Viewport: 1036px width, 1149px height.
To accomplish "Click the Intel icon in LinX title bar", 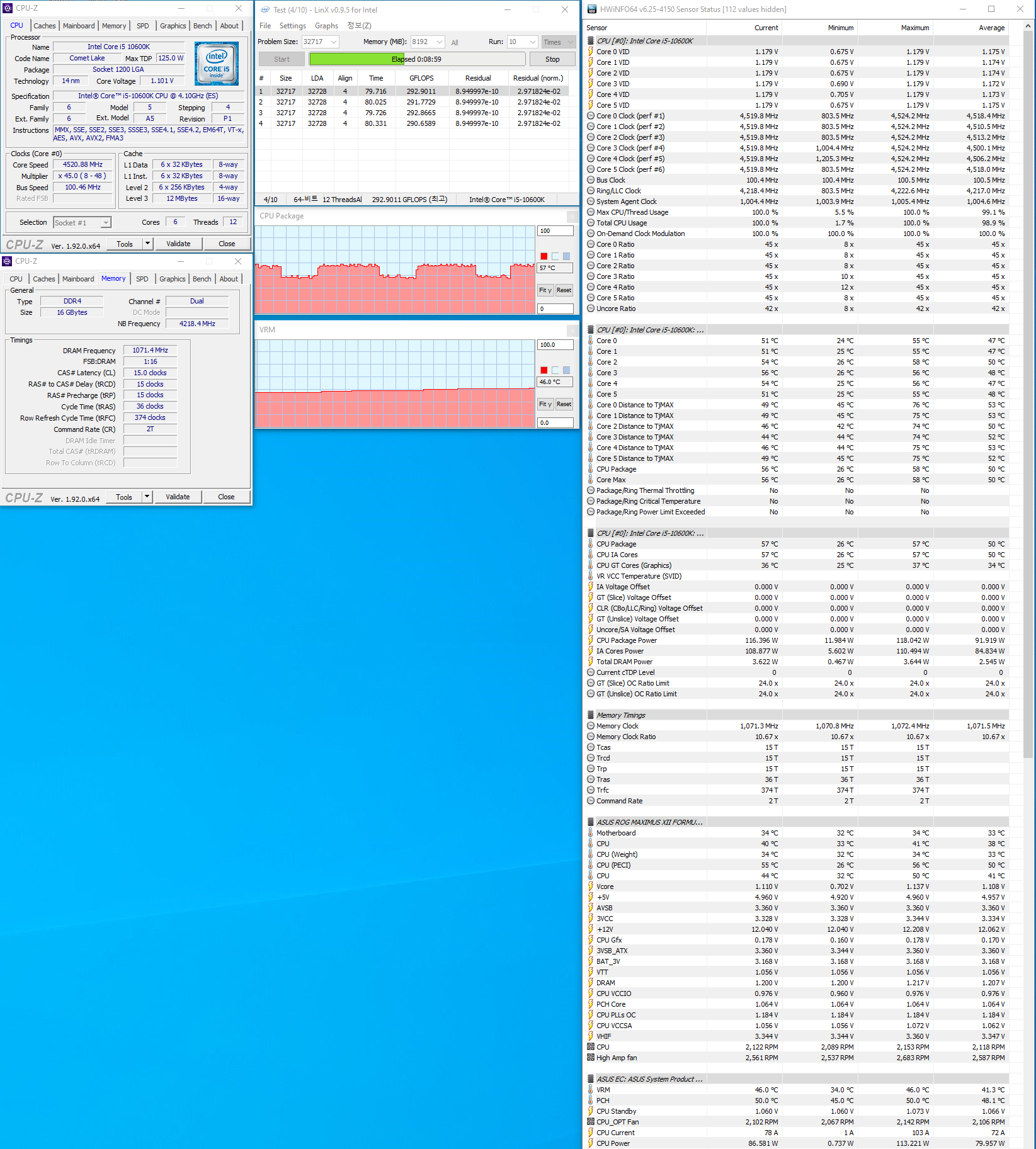I will point(265,9).
